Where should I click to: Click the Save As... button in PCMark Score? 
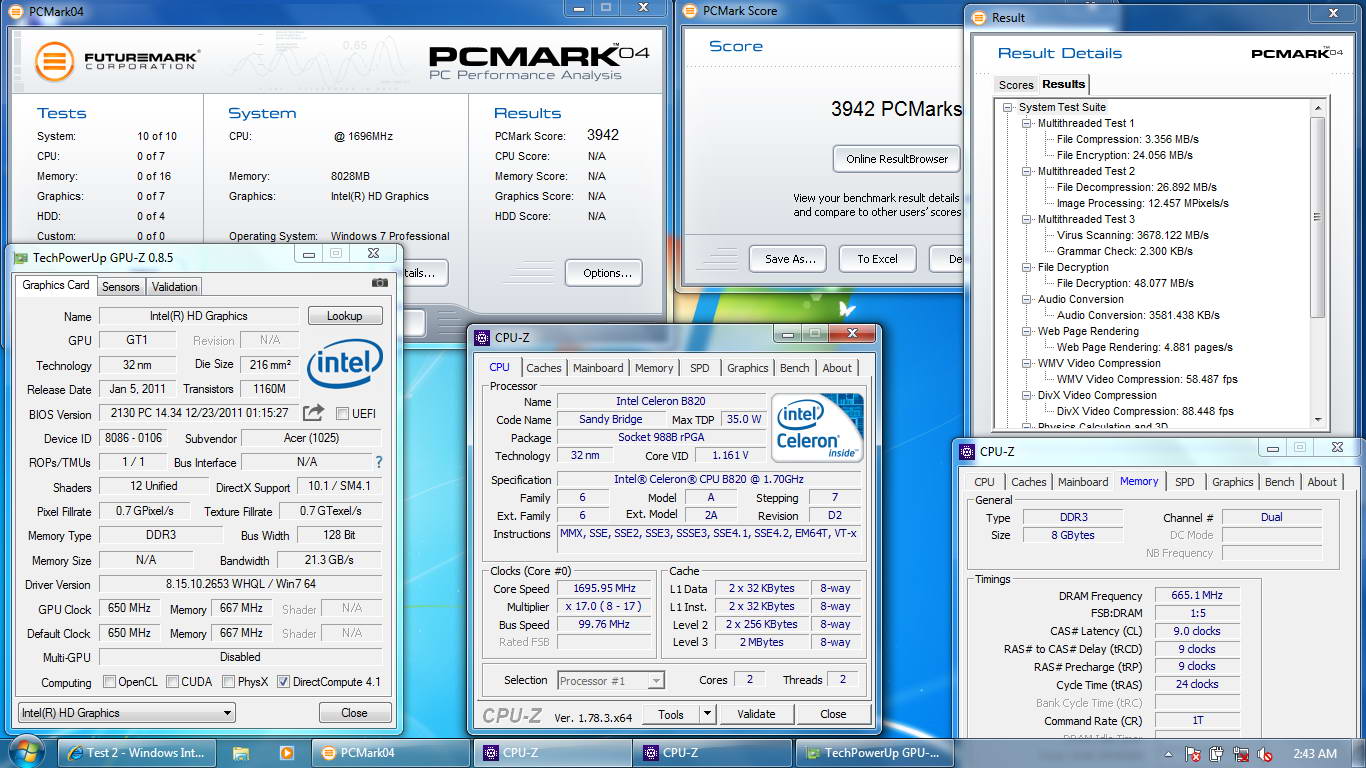[790, 258]
